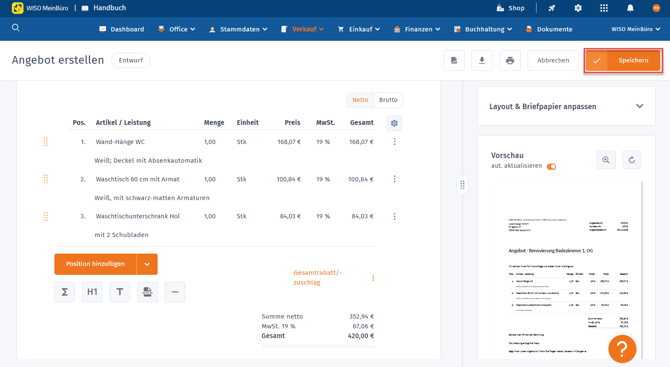Image resolution: width=670 pixels, height=367 pixels.
Task: Insert a separator line with the dash icon
Action: coord(175,292)
